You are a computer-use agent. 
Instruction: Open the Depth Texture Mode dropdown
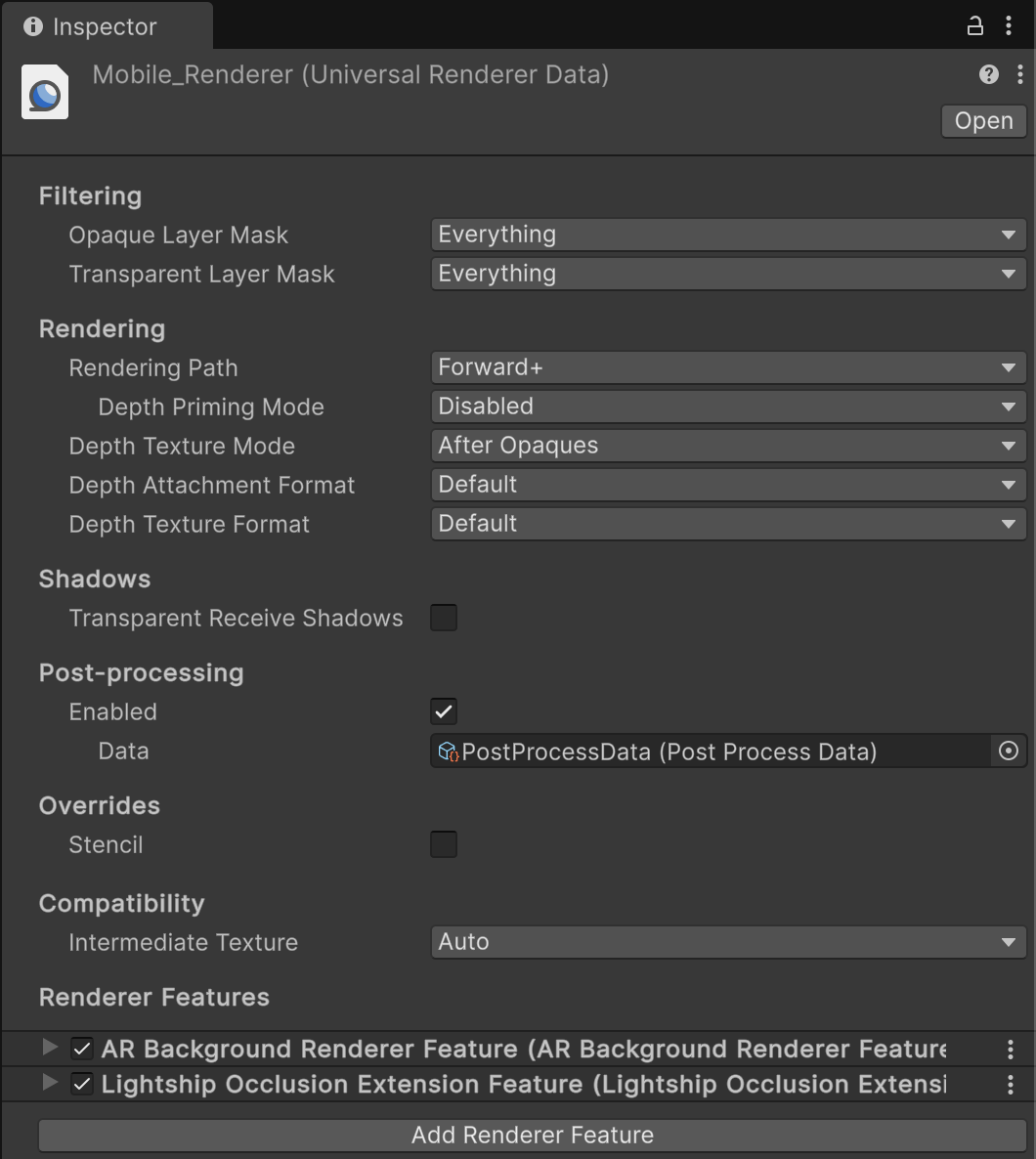[x=728, y=446]
